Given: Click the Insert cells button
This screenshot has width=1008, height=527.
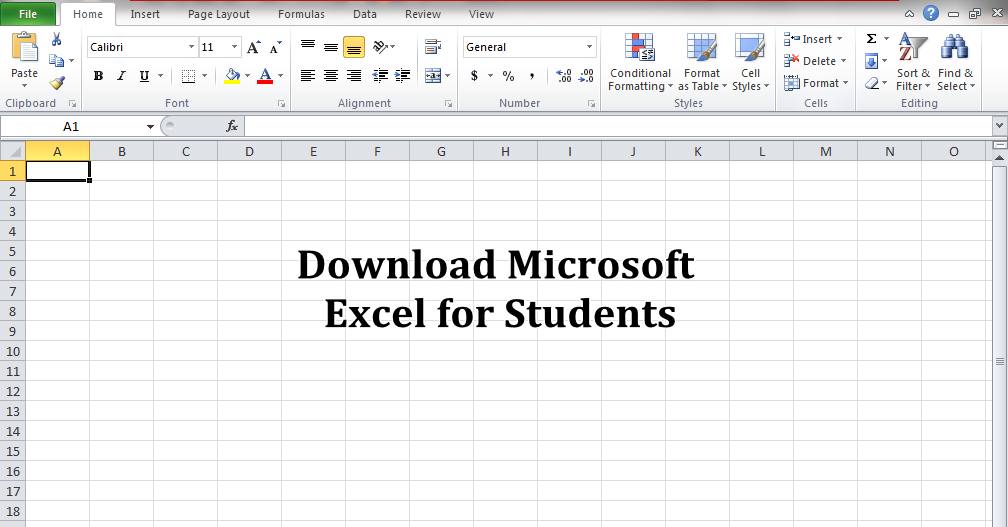Looking at the screenshot, I should pos(813,39).
